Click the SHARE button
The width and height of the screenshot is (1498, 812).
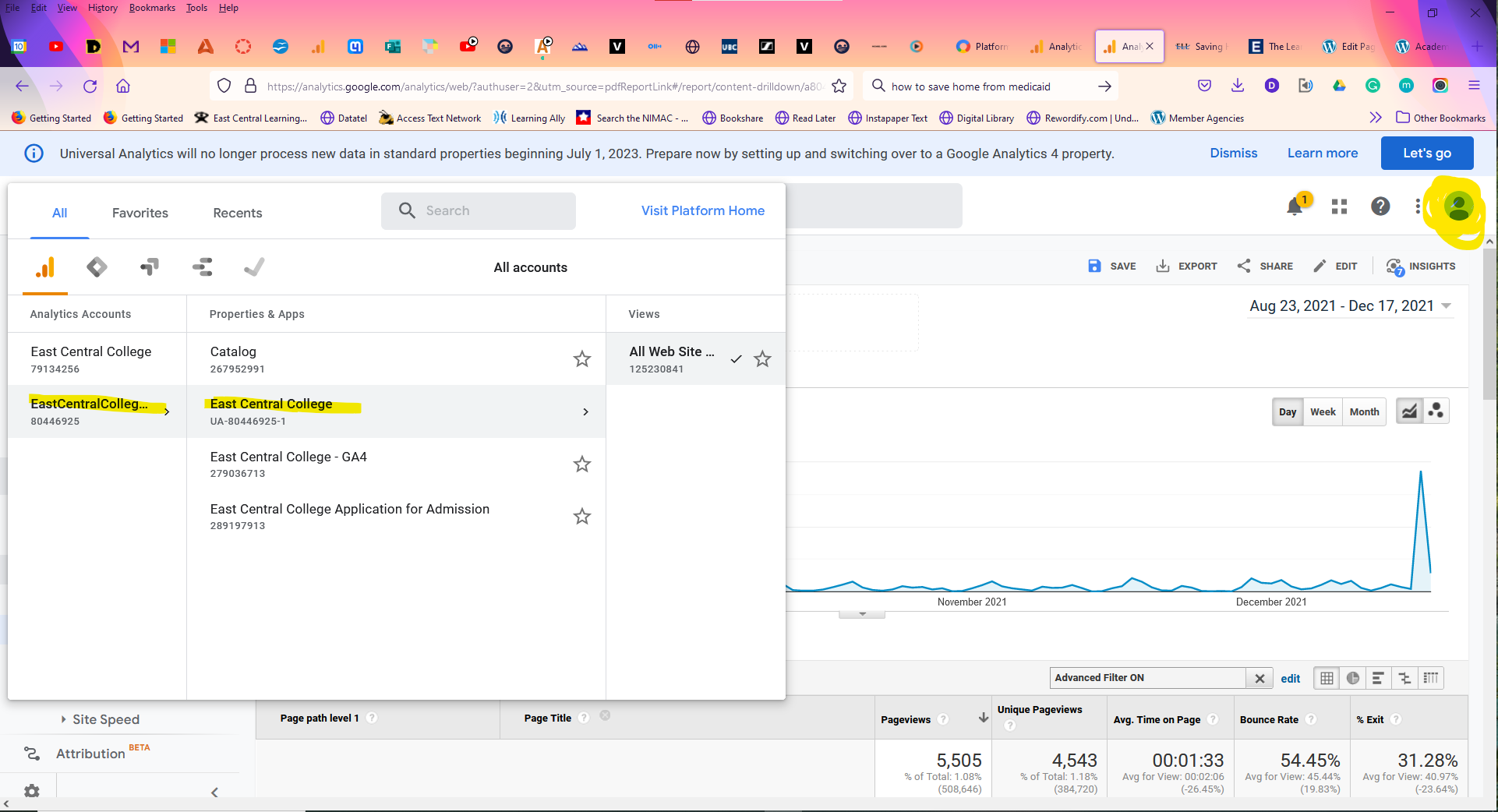point(1265,267)
